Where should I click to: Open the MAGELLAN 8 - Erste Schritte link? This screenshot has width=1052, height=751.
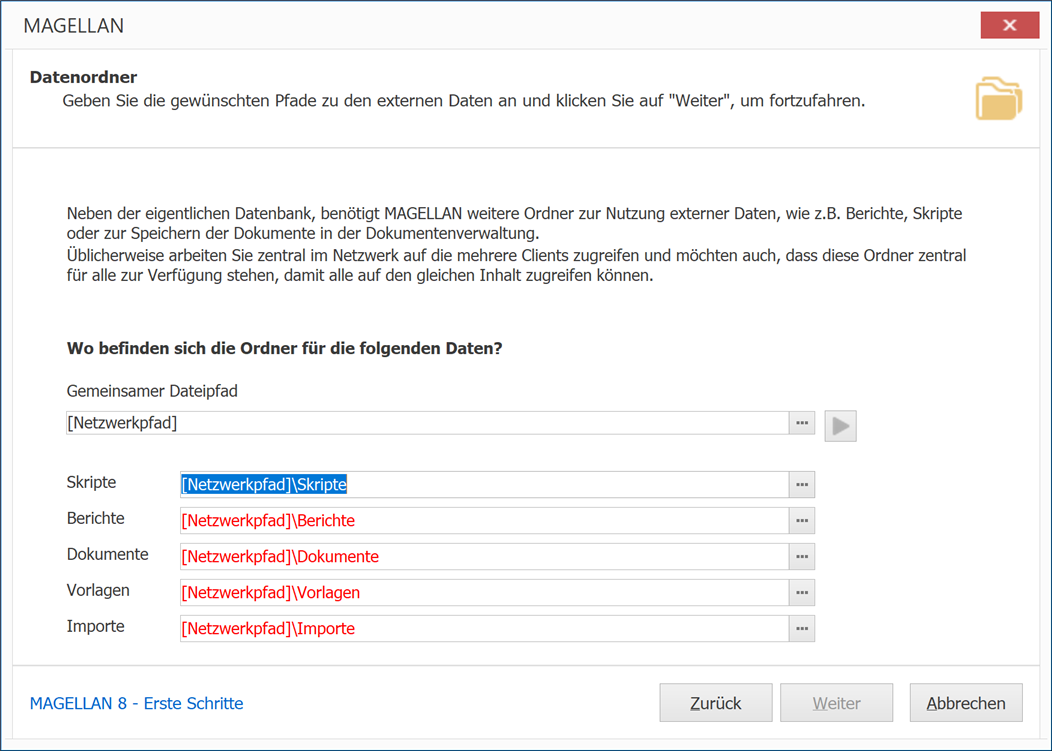click(137, 703)
